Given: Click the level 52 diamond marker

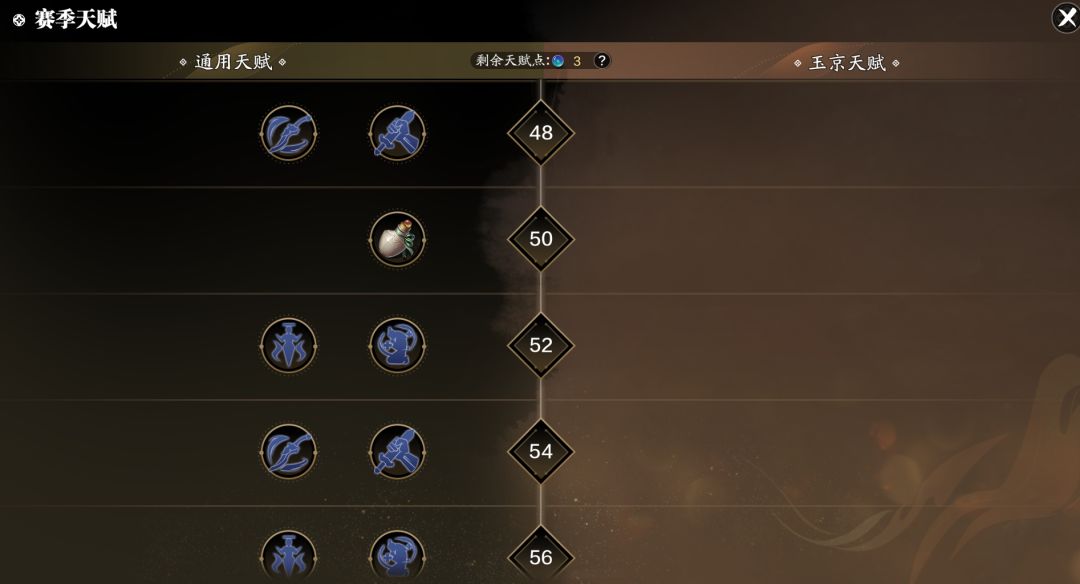Looking at the screenshot, I should [x=541, y=344].
